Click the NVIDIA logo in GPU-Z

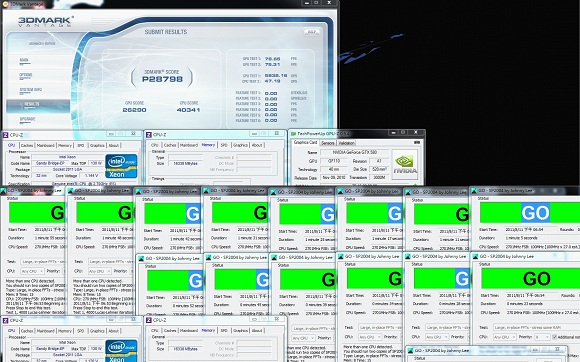[405, 164]
